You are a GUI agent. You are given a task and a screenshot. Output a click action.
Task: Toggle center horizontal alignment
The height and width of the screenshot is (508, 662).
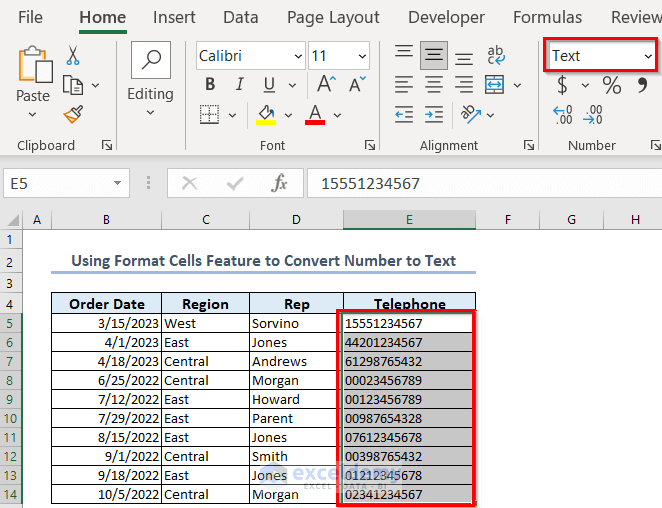433,86
